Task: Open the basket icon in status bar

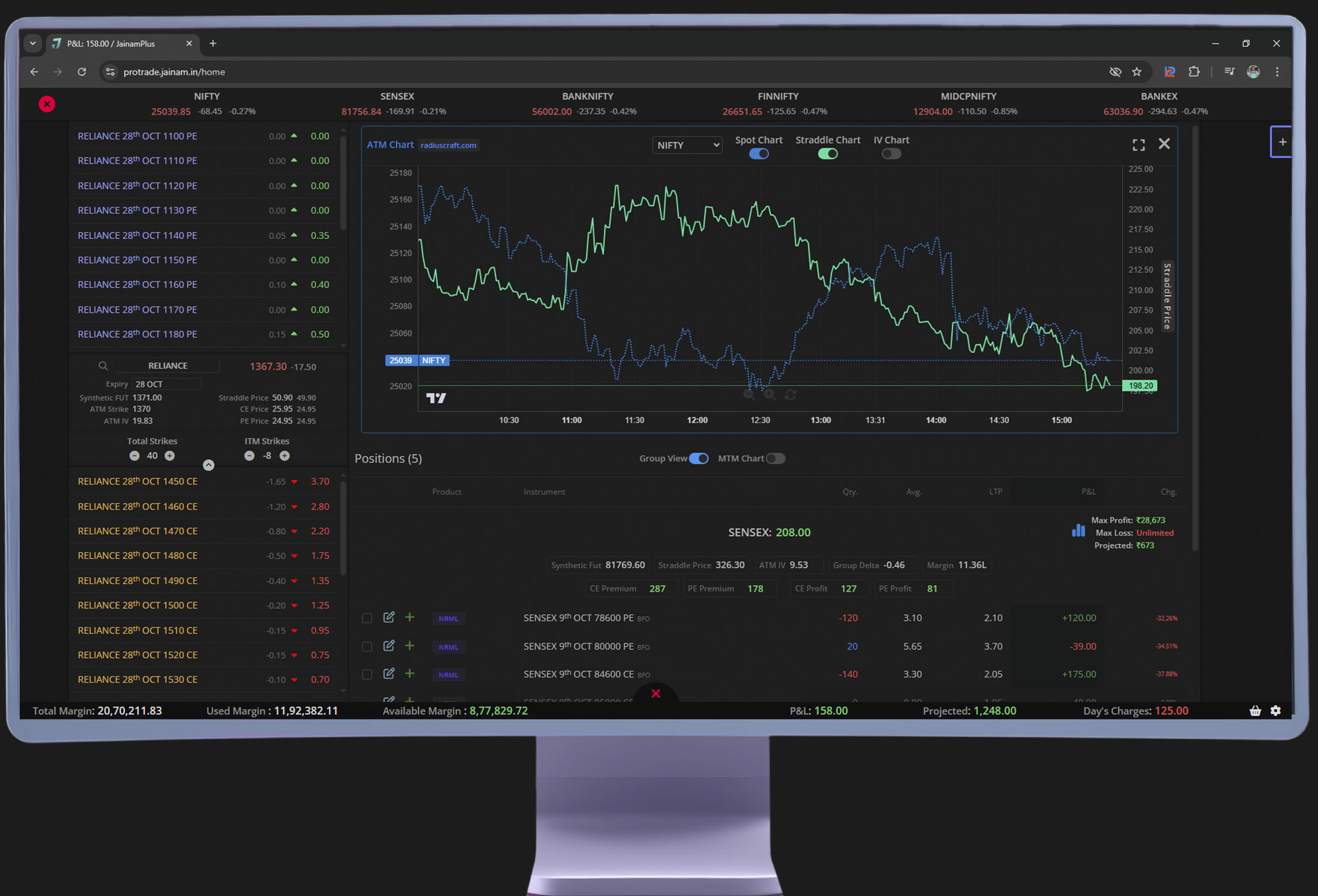Action: point(1255,711)
